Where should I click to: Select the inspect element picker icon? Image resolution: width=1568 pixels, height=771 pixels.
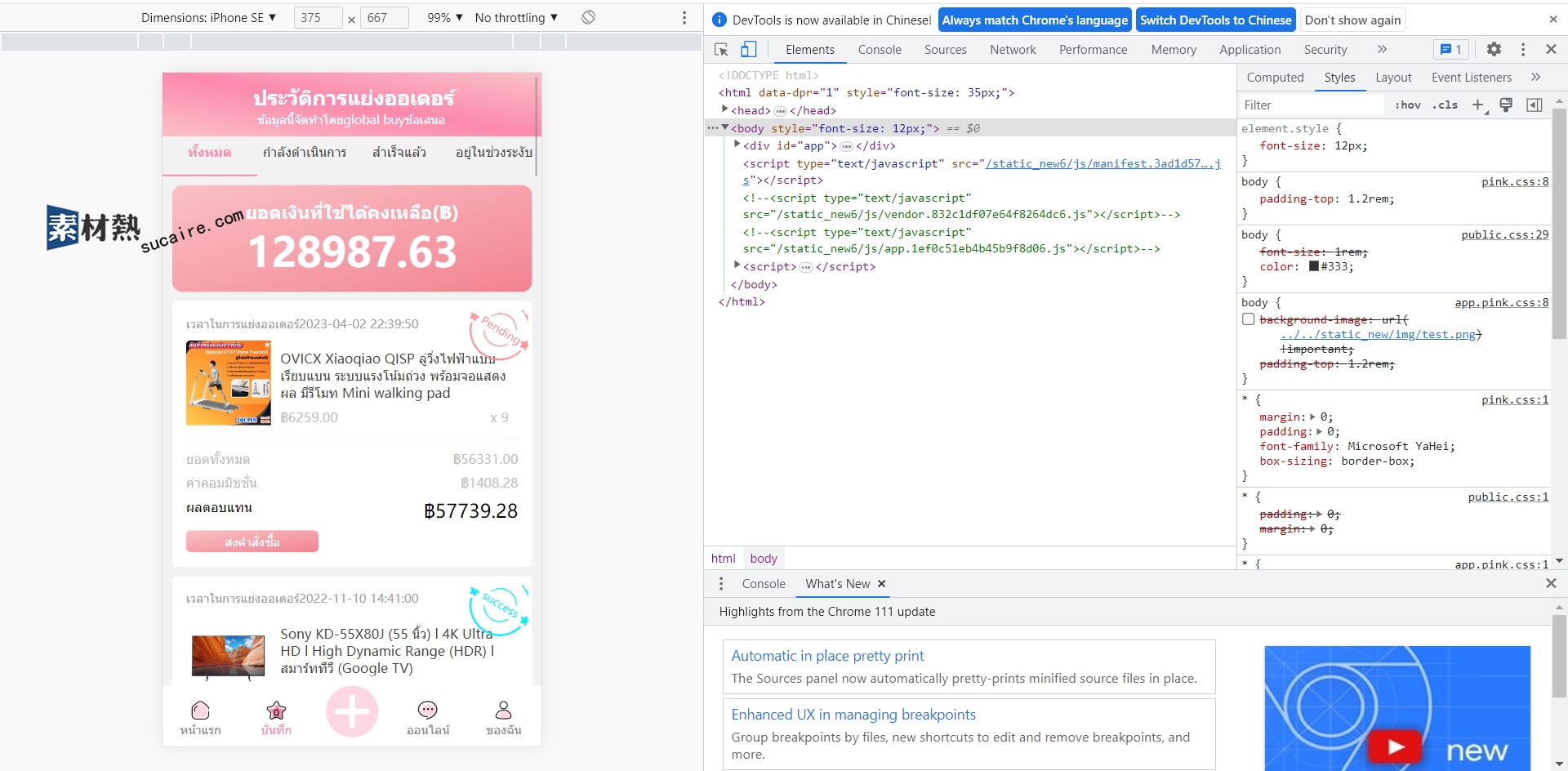click(x=721, y=50)
